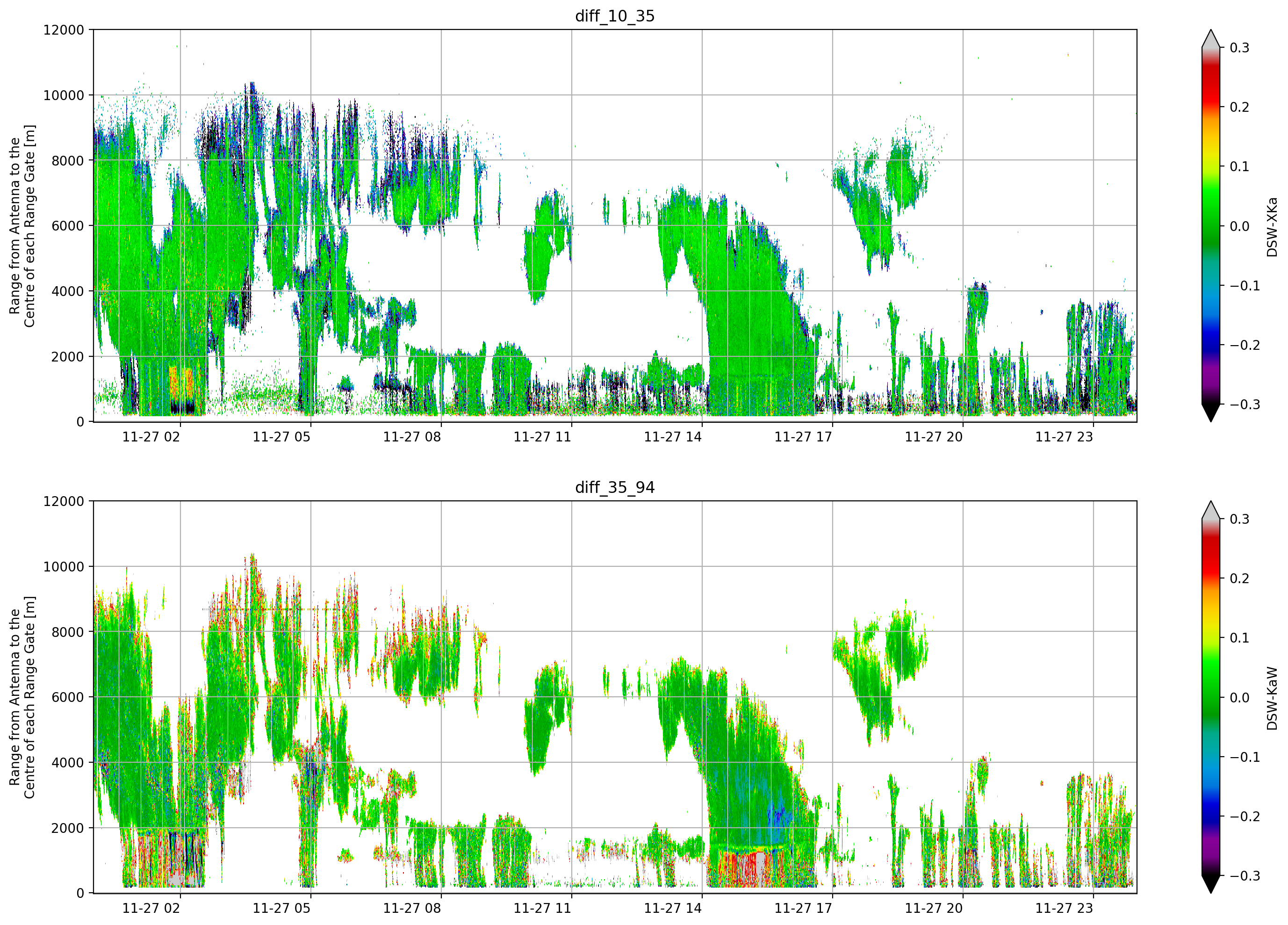Click the 11-27 17 x-tick under diff_10_35
This screenshot has width=1288, height=925.
(x=803, y=437)
